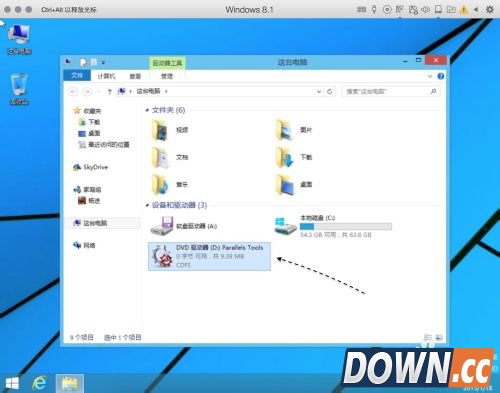Open the Parallels floppy disk icon
The width and height of the screenshot is (500, 393).
pyautogui.click(x=413, y=10)
